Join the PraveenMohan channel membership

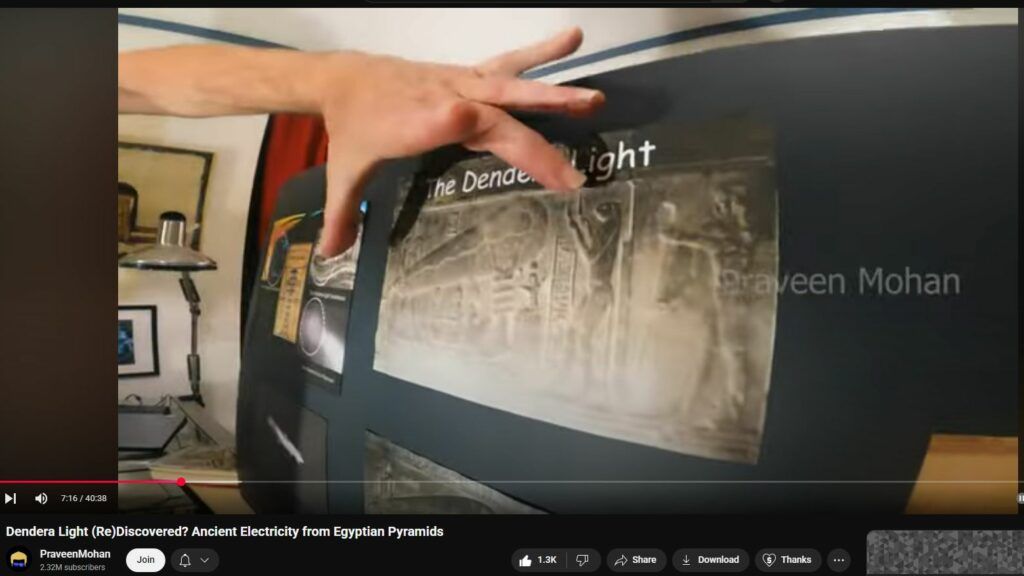[146, 560]
